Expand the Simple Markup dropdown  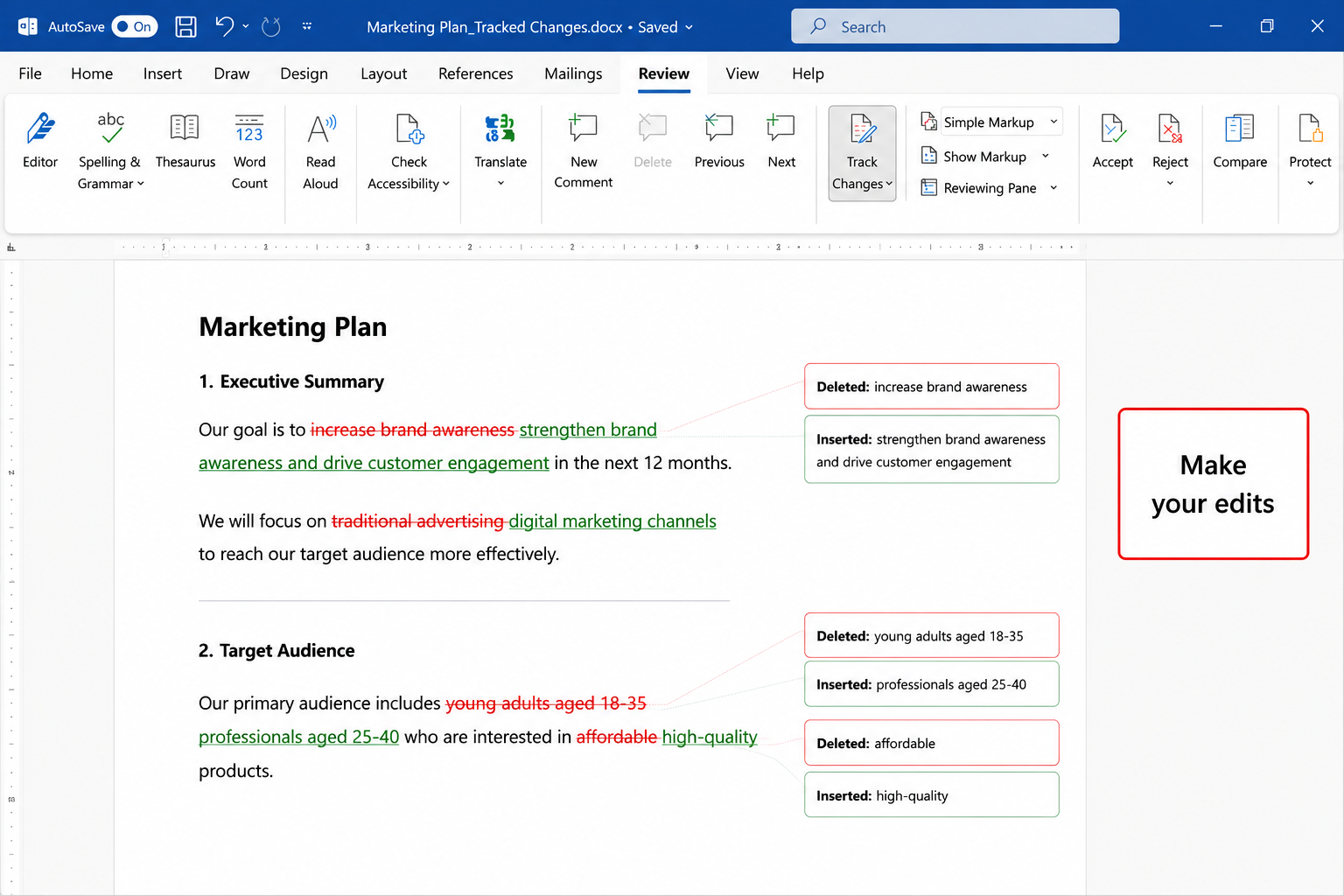[x=1053, y=122]
